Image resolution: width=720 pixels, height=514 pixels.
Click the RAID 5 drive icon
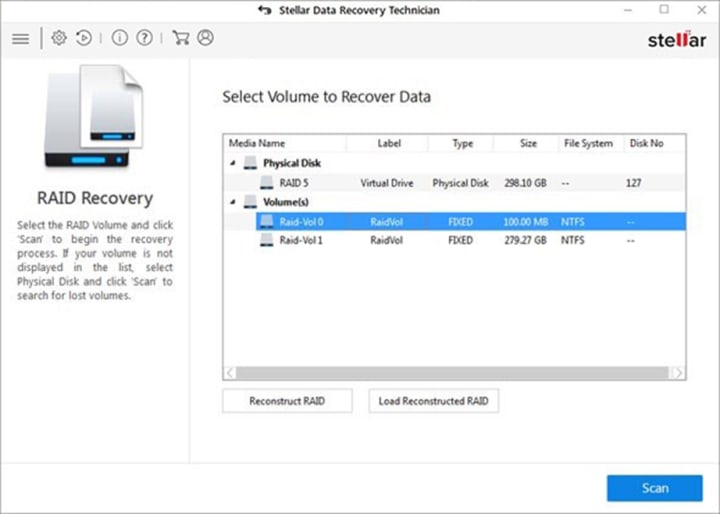pos(267,183)
